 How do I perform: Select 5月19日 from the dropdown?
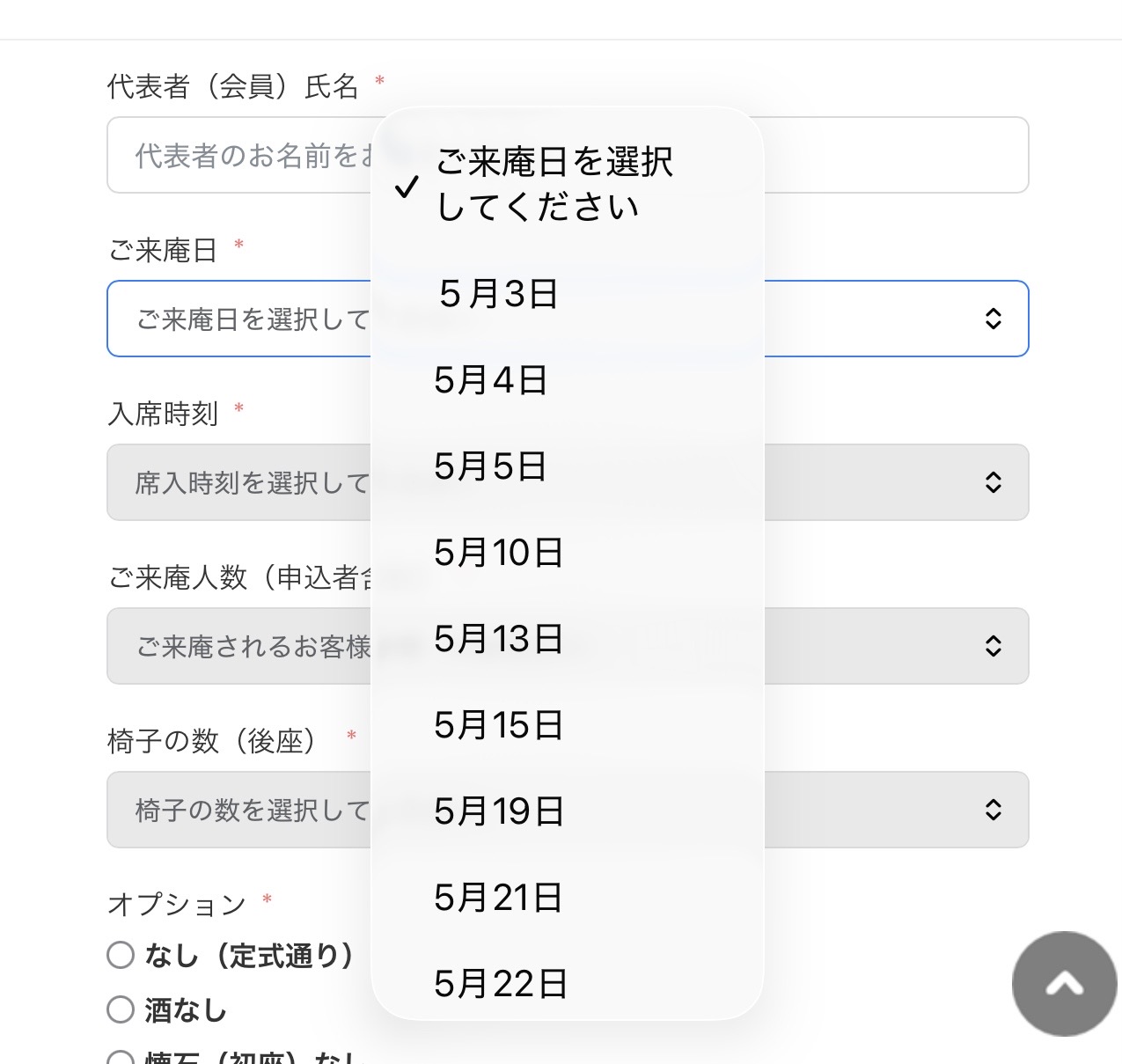498,811
